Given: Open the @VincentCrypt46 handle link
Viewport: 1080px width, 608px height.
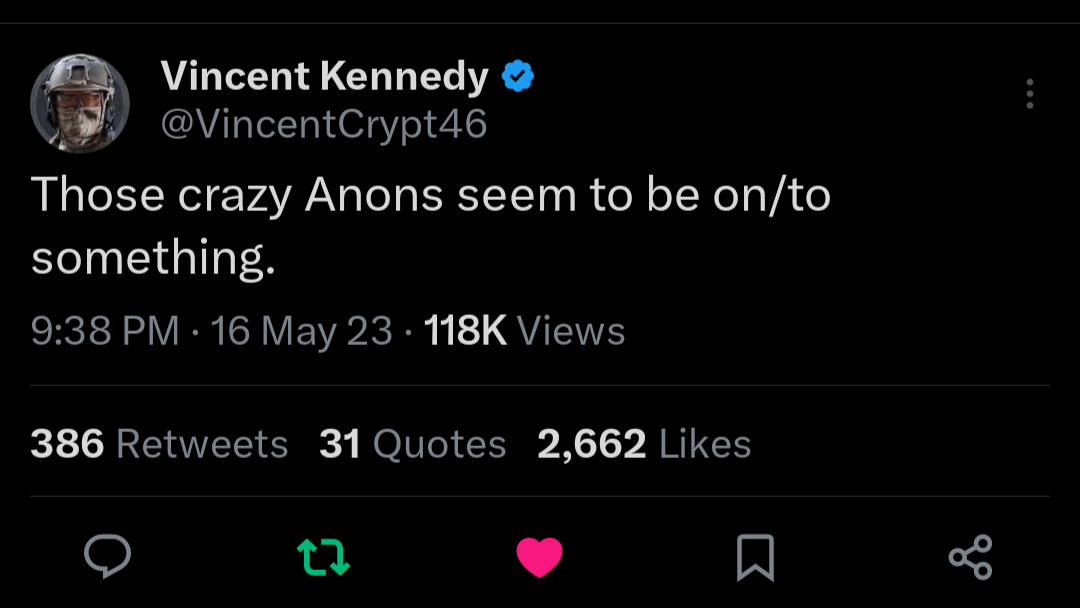Looking at the screenshot, I should pyautogui.click(x=323, y=124).
